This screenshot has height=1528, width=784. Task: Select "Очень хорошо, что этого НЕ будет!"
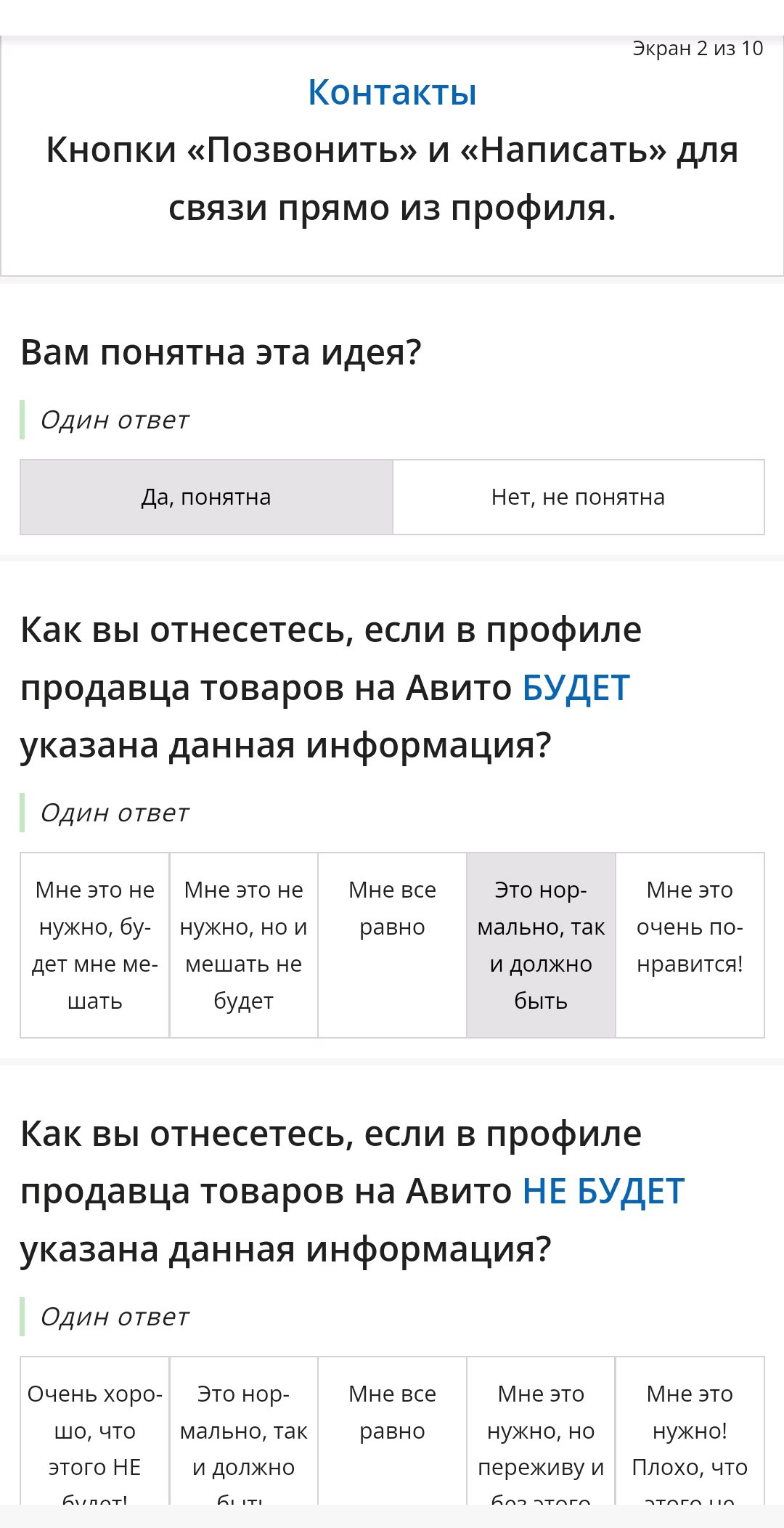pos(95,1431)
